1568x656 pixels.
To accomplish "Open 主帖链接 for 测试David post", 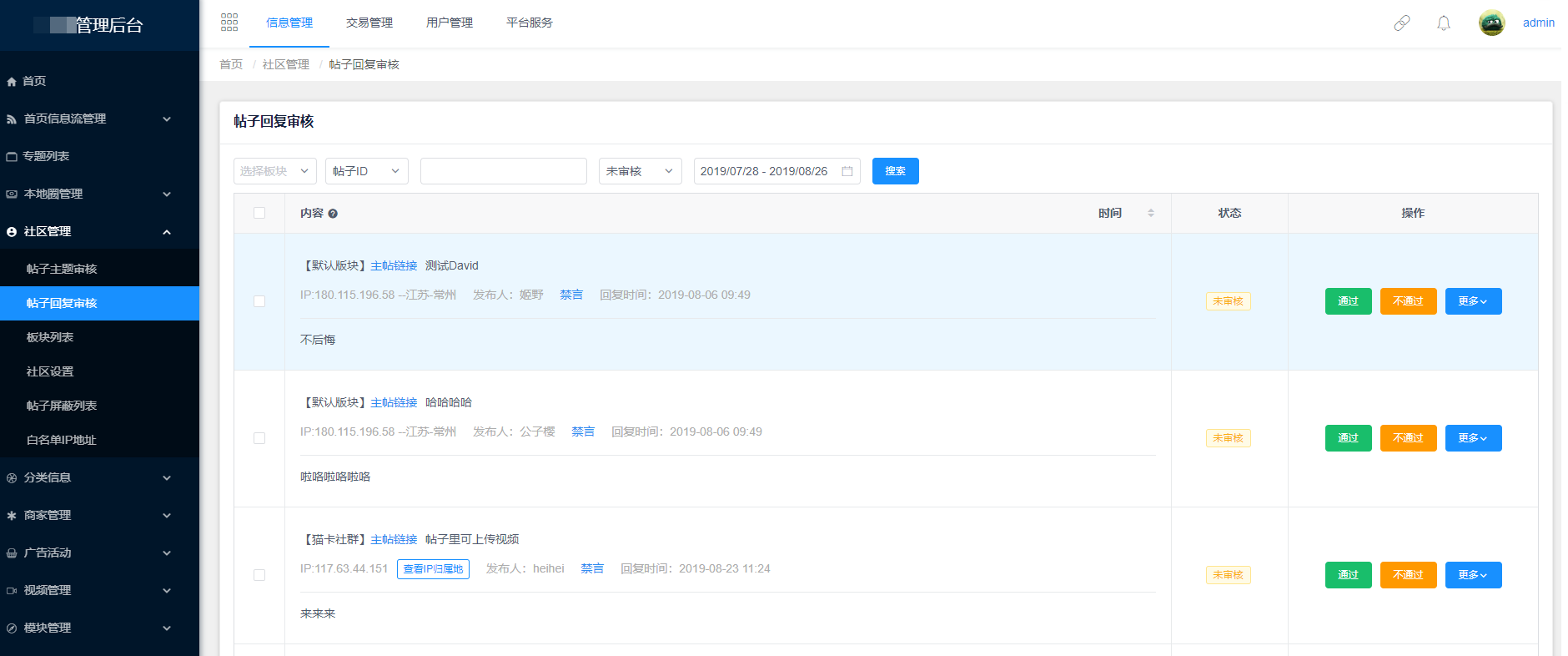I will pos(394,265).
